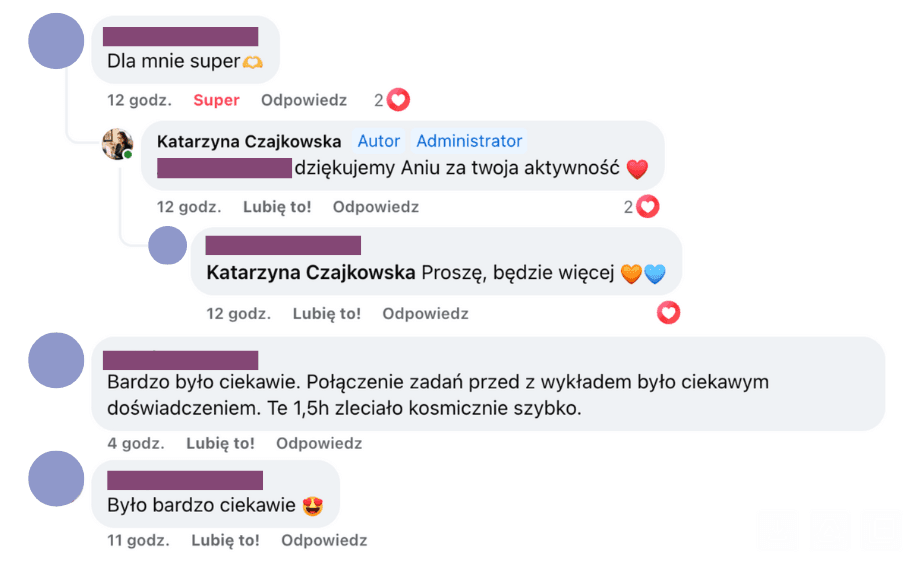Image resolution: width=909 pixels, height=563 pixels.
Task: Like the "Proszę, będzie więcej" reply
Action: [x=326, y=314]
